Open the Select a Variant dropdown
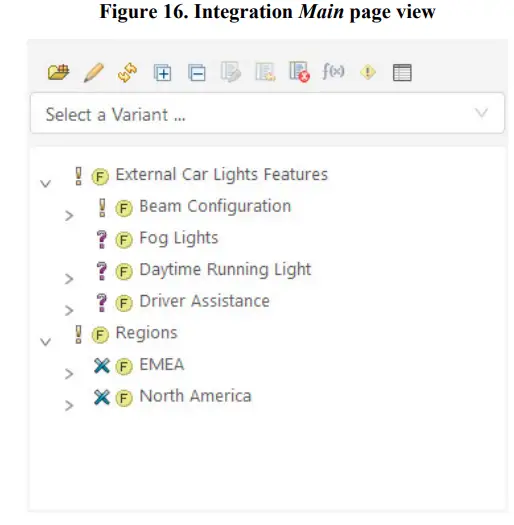514x525 pixels. tap(267, 114)
